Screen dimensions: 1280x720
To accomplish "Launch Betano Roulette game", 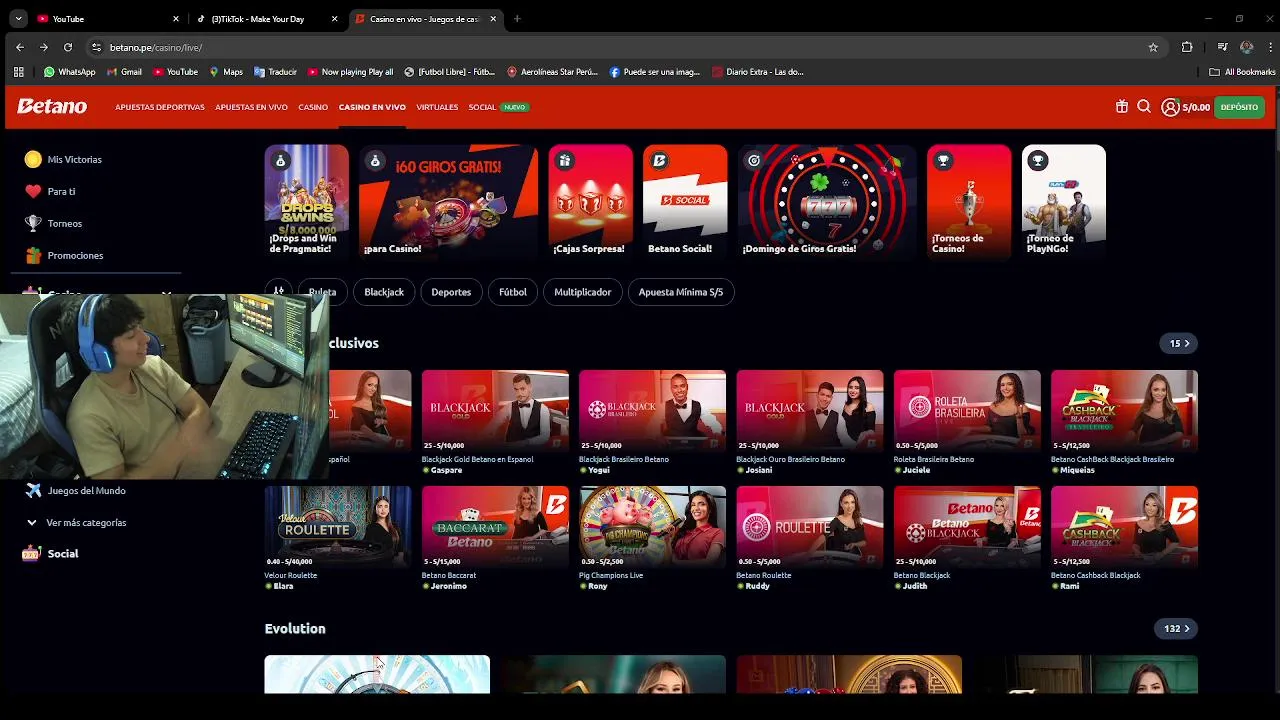I will pyautogui.click(x=810, y=528).
